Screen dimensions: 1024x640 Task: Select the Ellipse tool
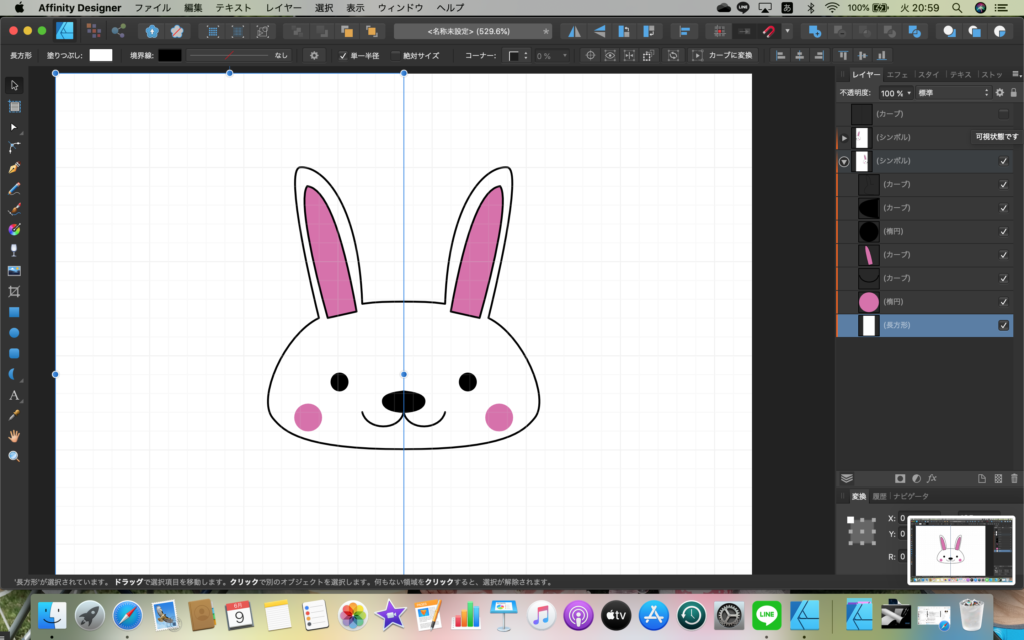point(14,335)
